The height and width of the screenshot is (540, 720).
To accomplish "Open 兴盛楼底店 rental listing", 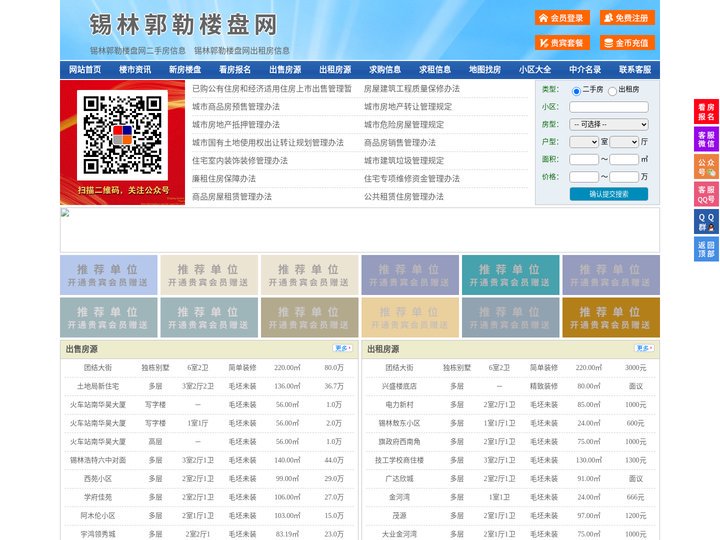I will [399, 386].
